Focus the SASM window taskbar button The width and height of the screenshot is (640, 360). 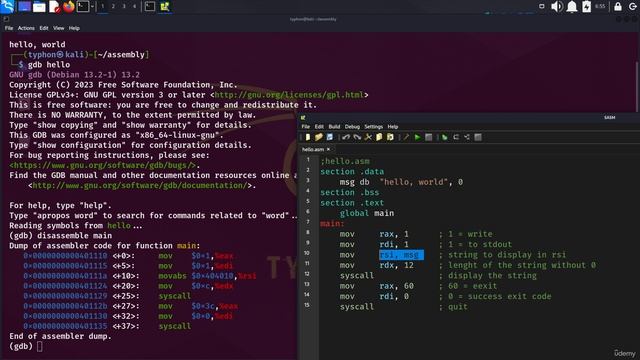coord(165,7)
